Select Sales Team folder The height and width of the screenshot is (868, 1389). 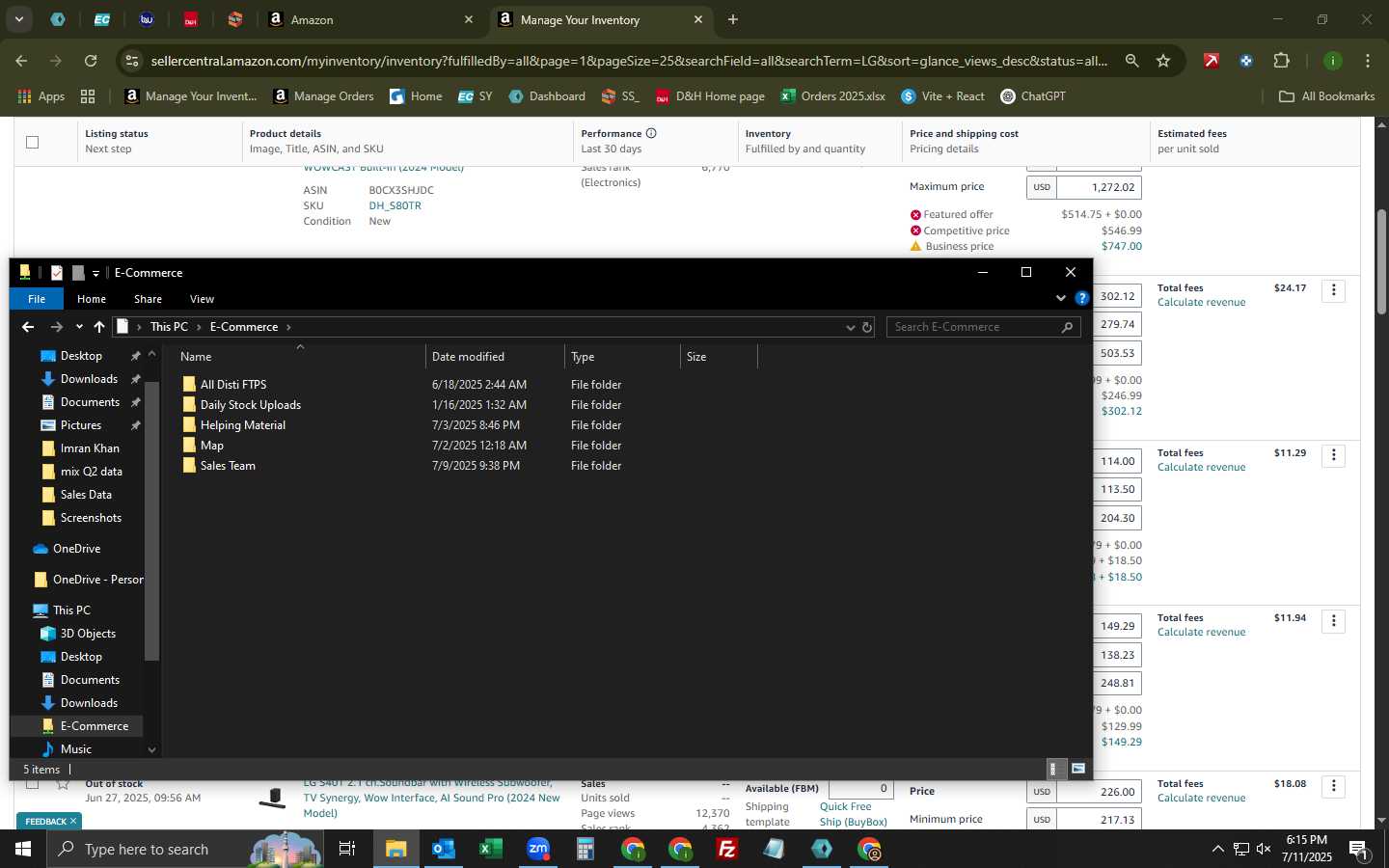click(228, 465)
